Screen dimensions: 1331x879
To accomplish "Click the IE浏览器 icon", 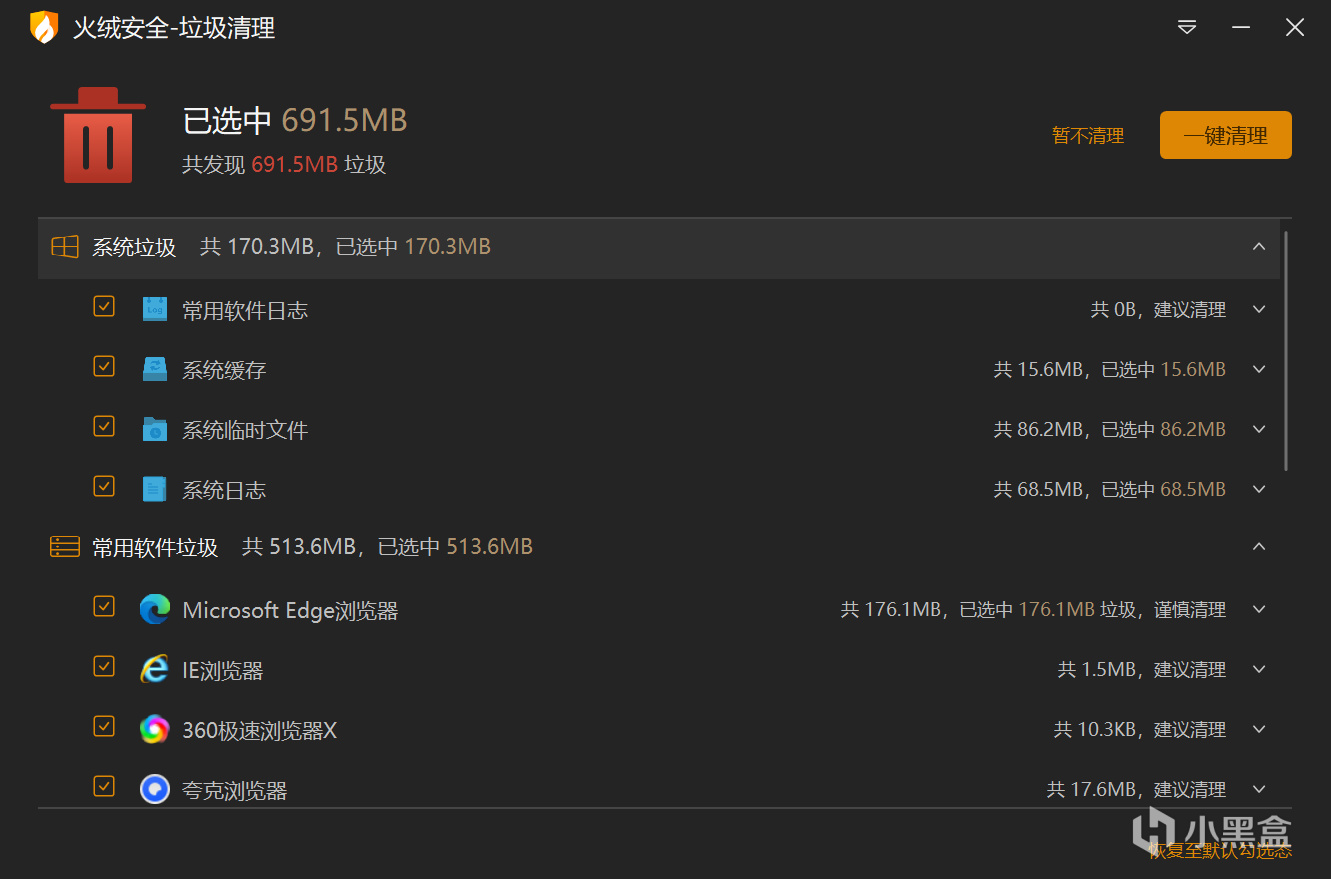I will click(x=154, y=669).
